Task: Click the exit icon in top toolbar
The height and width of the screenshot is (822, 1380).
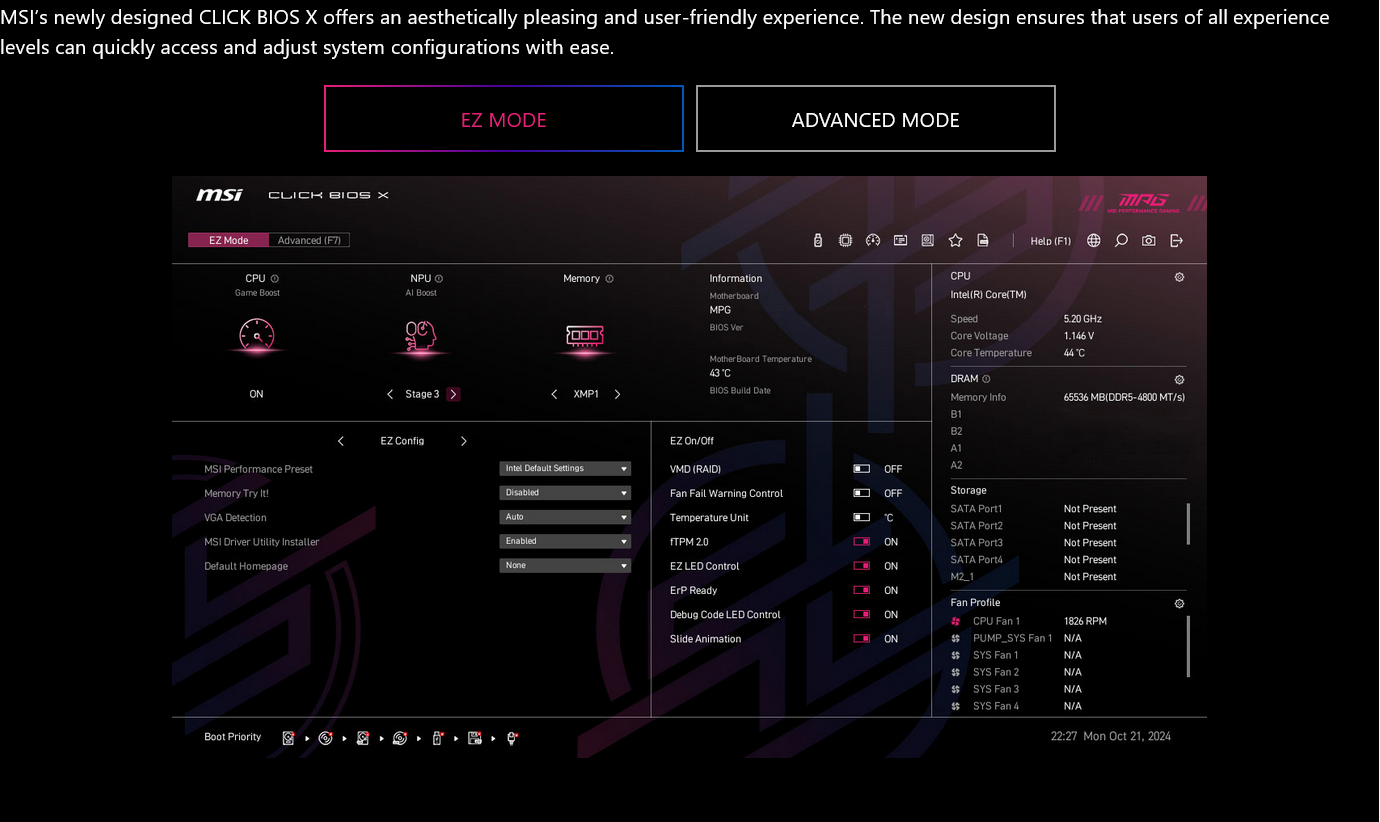Action: (x=1176, y=240)
